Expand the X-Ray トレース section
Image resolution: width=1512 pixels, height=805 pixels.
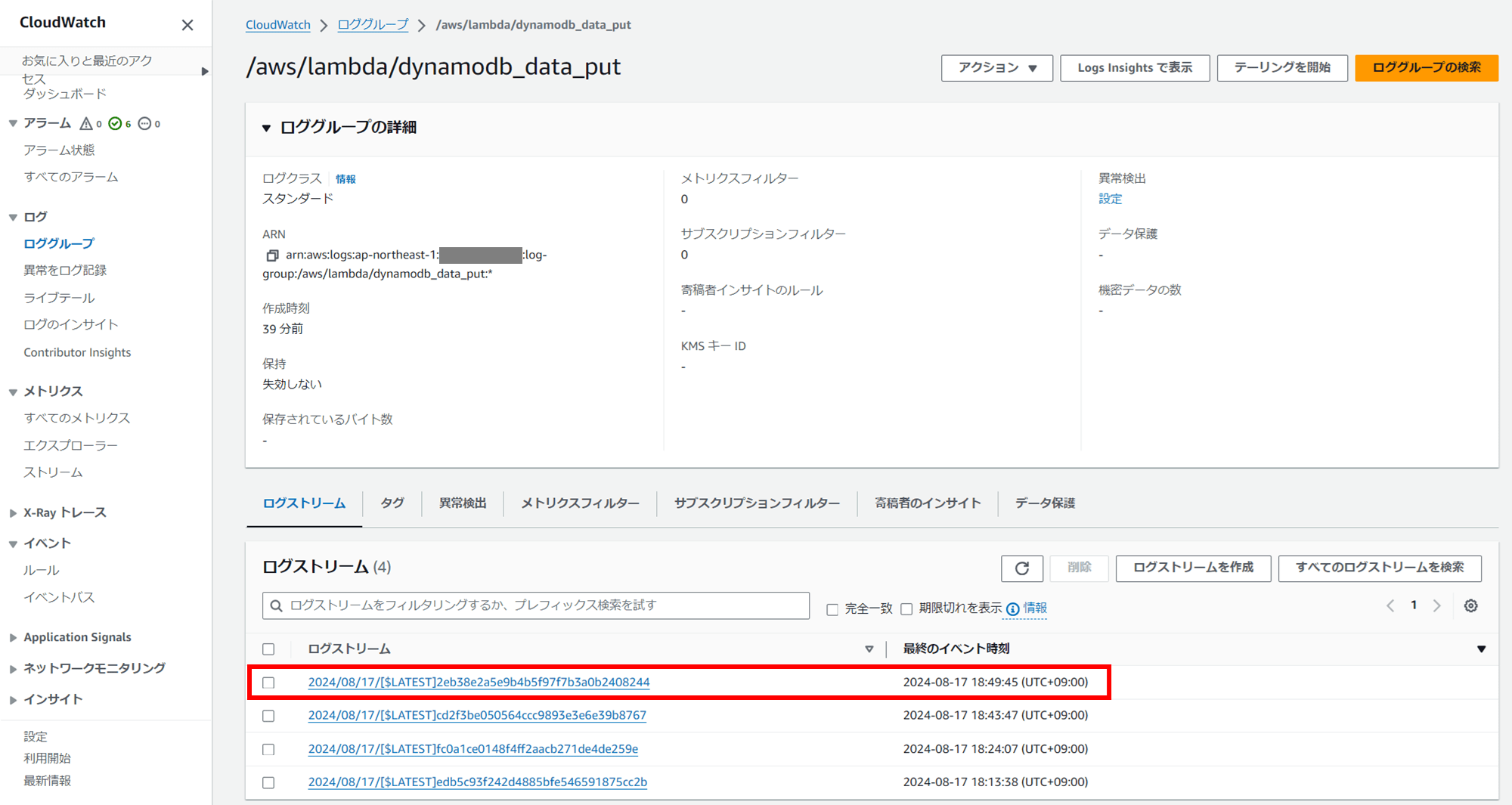point(13,513)
